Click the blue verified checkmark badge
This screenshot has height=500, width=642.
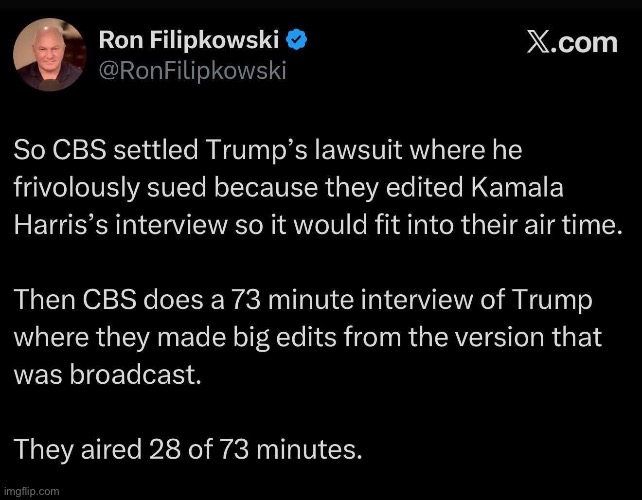[x=298, y=42]
